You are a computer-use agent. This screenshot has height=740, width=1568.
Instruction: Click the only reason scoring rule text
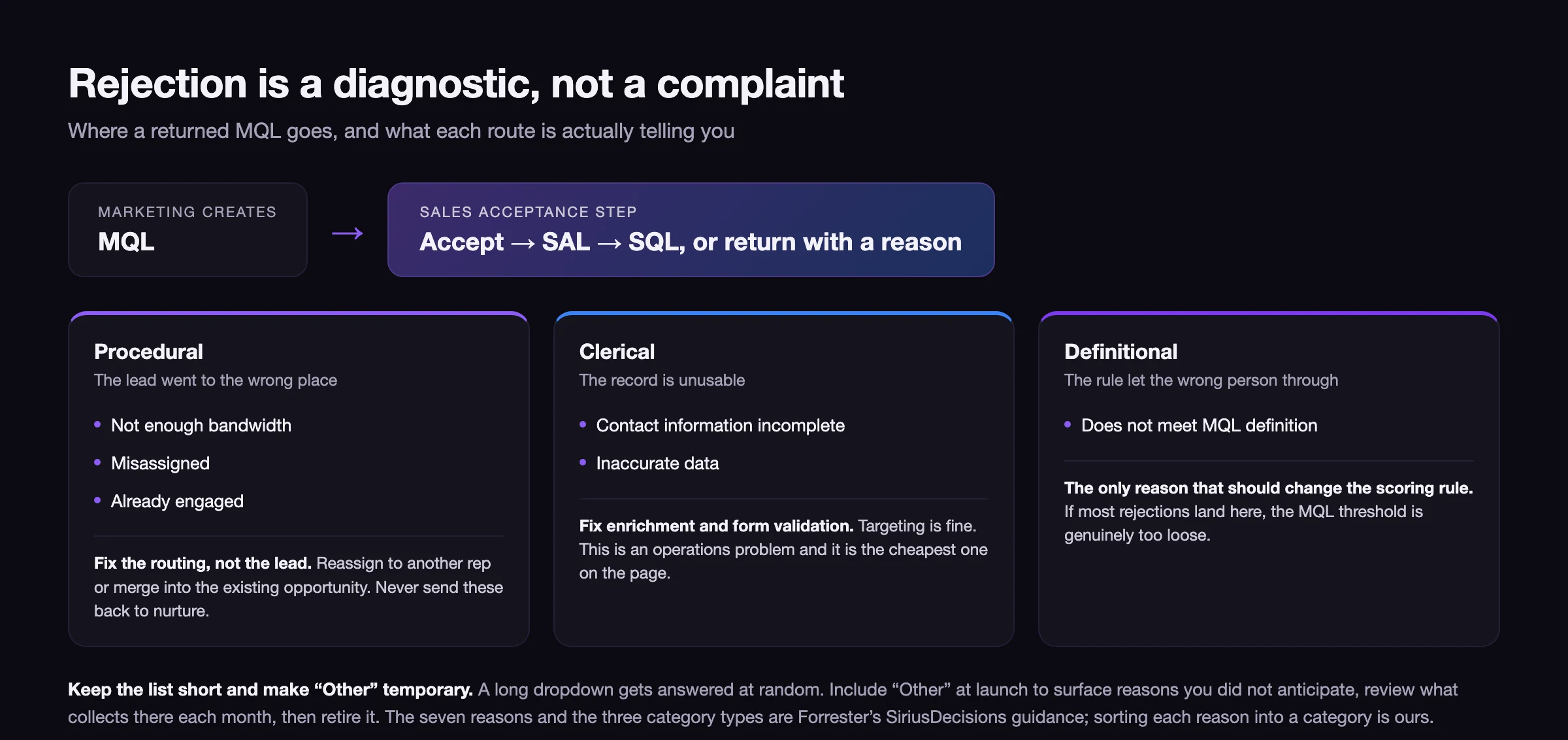click(x=1268, y=488)
